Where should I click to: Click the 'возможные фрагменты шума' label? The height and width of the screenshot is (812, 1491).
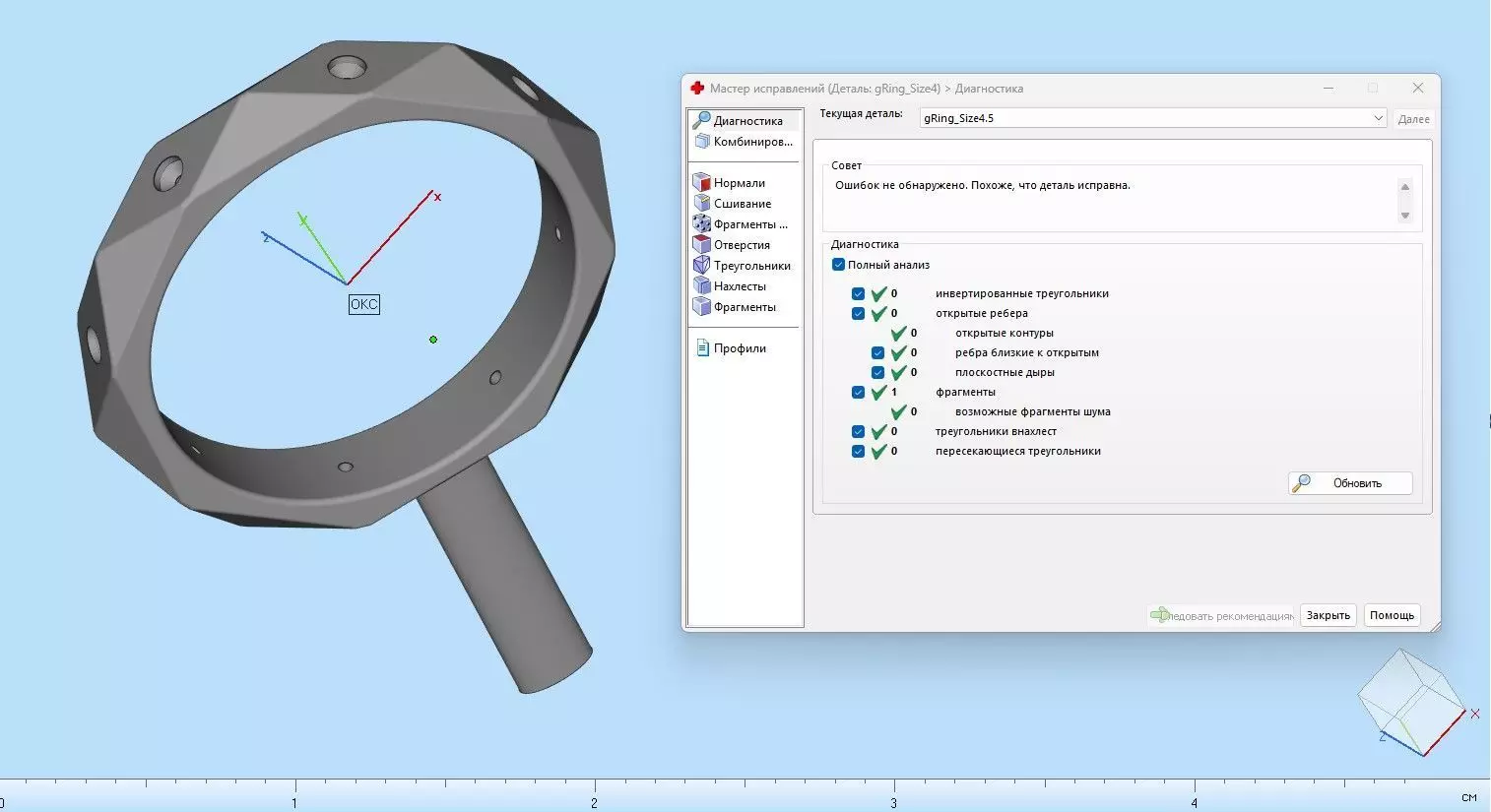click(1033, 411)
